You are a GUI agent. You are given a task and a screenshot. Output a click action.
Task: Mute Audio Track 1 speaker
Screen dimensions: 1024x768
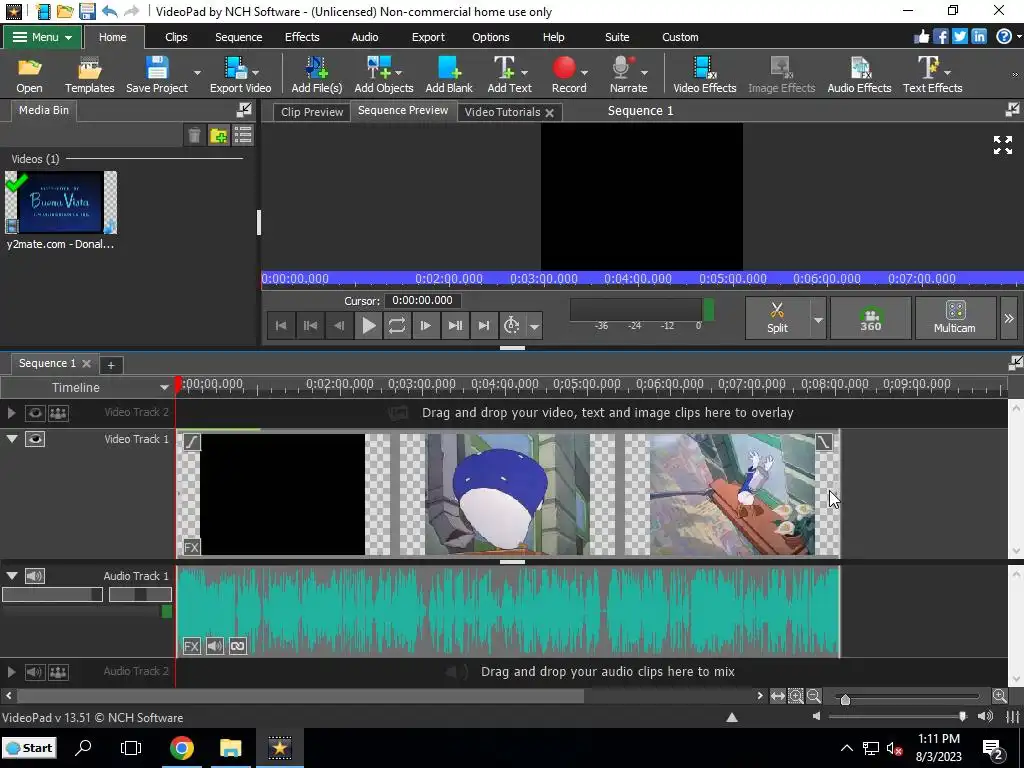(35, 576)
